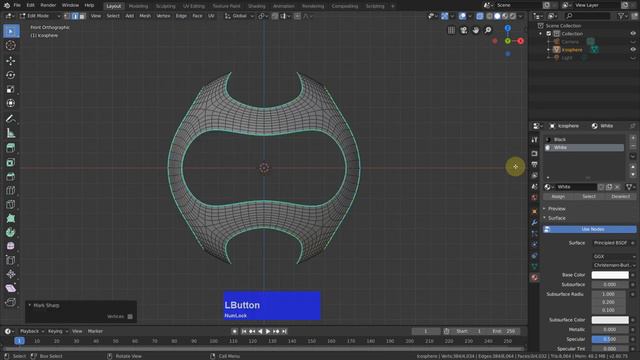Select the Edge Slide tool
Screen dimensions: 640x360
point(11,260)
